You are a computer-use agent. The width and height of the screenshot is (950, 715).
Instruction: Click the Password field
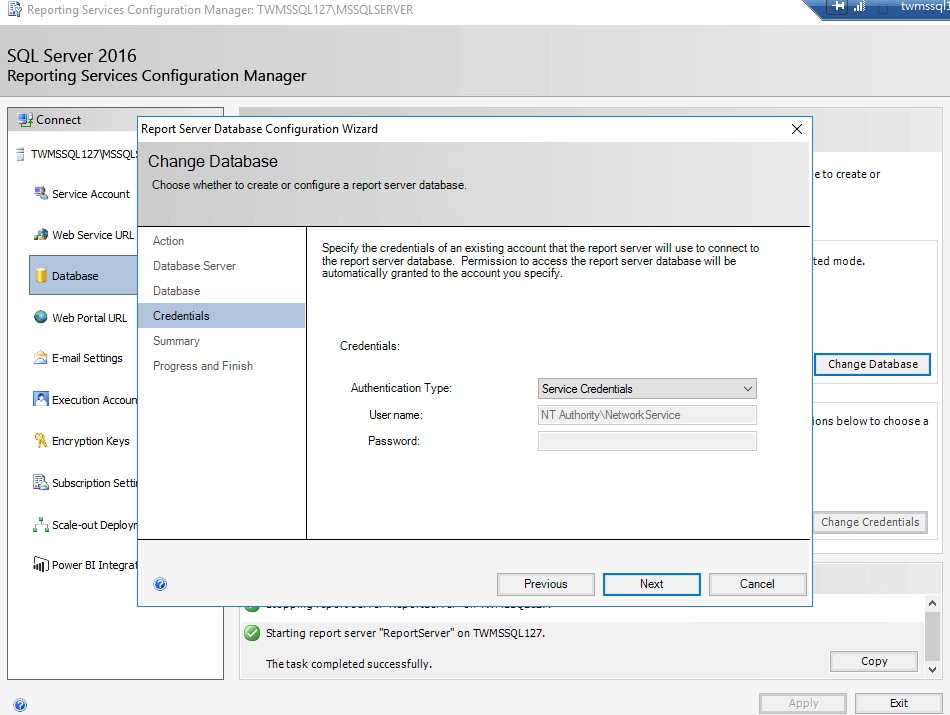point(647,441)
